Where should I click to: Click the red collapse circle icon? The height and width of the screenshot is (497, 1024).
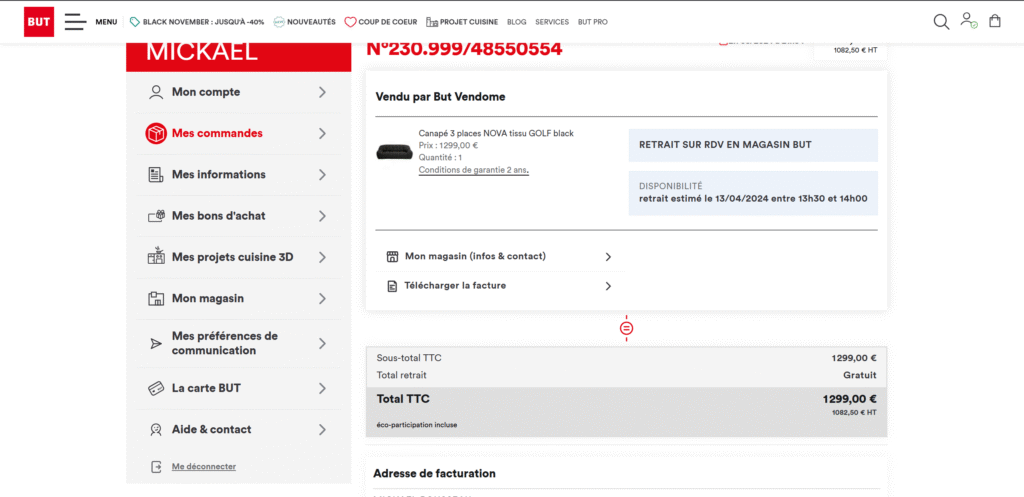click(626, 328)
